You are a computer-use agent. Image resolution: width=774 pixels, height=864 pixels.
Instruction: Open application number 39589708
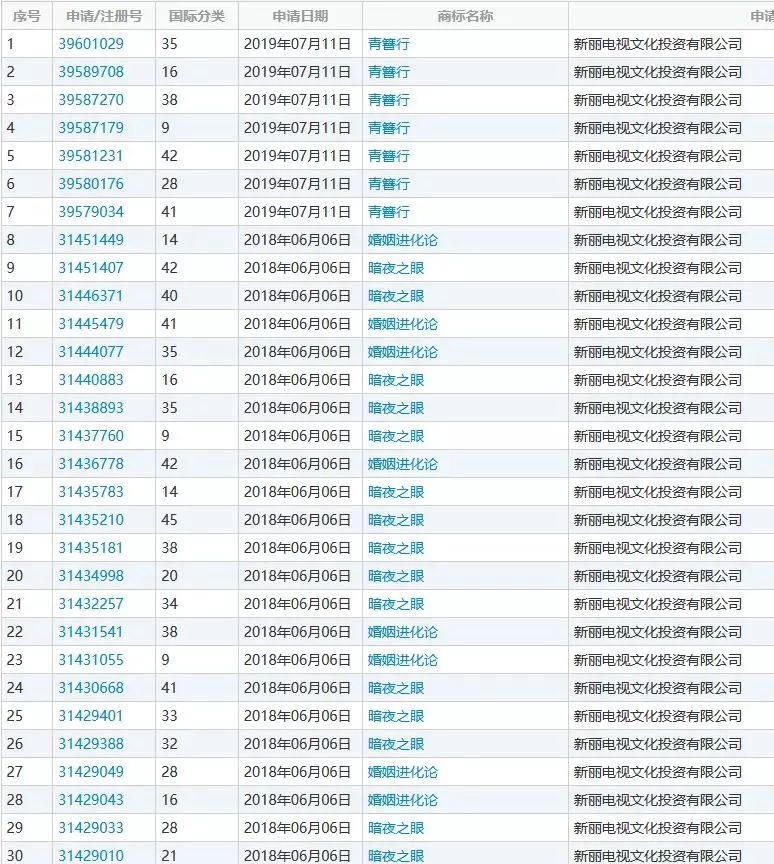(91, 72)
